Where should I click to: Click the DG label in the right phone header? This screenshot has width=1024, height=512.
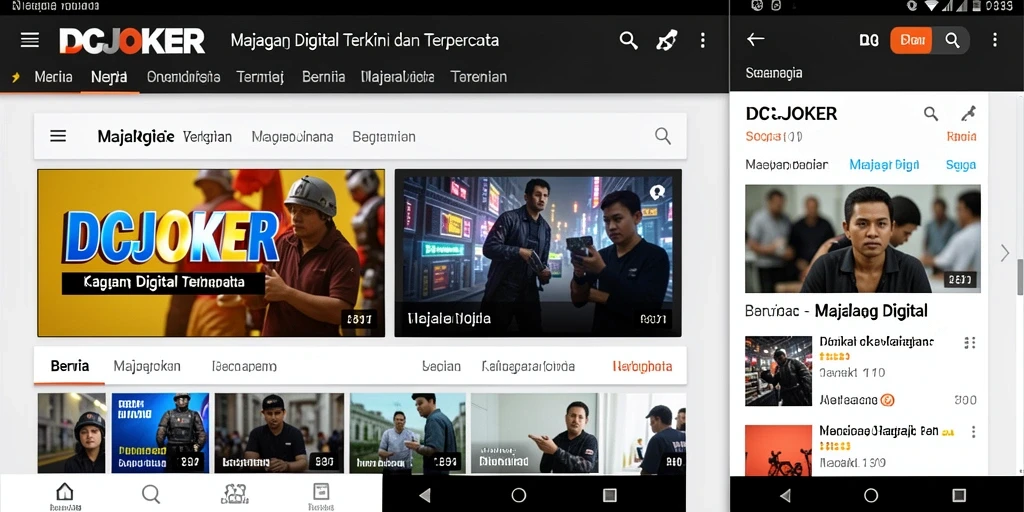tap(869, 40)
